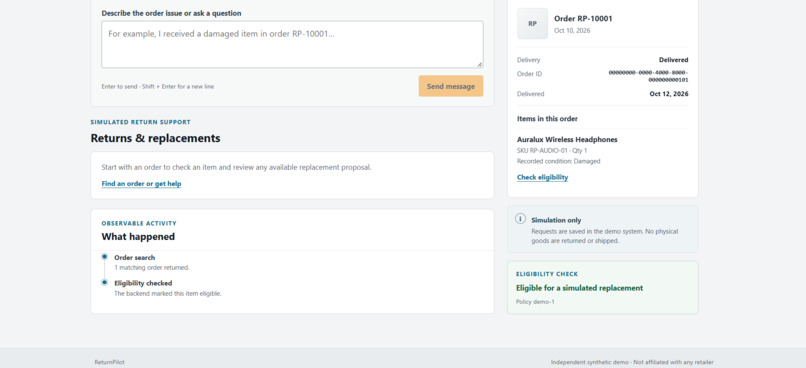
Task: Click the What happened heading
Action: [x=138, y=236]
